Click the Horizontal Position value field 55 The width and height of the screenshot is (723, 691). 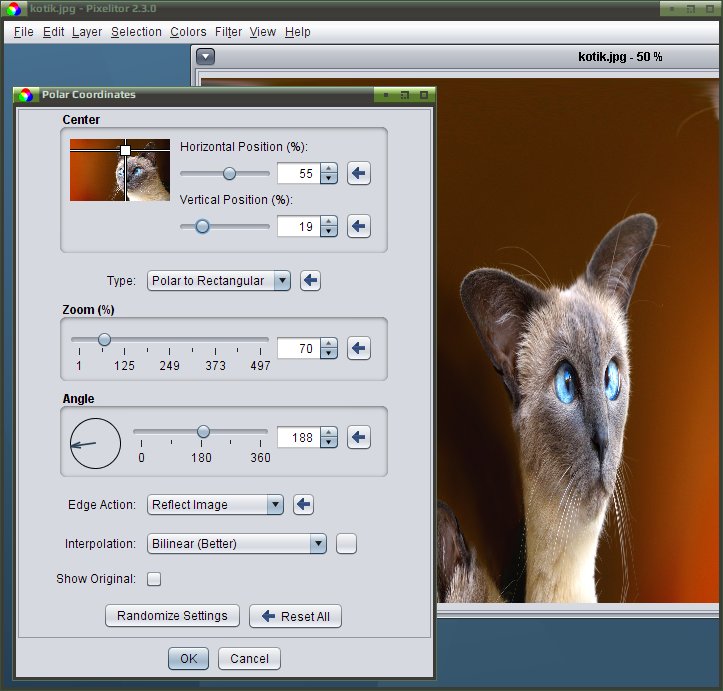[299, 173]
